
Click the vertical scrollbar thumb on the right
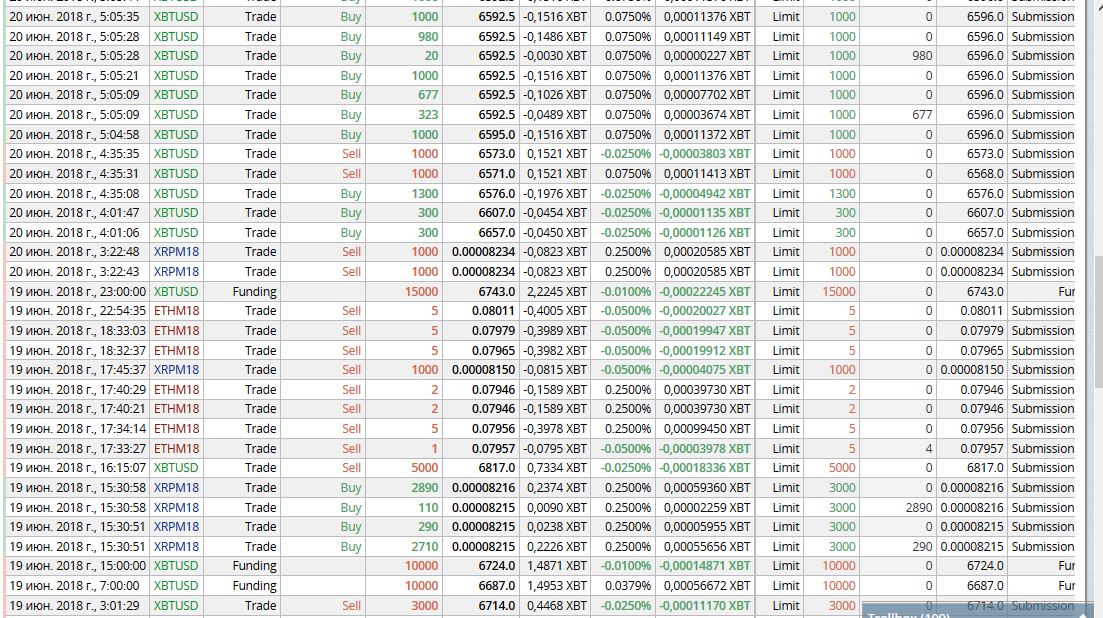(x=1098, y=321)
